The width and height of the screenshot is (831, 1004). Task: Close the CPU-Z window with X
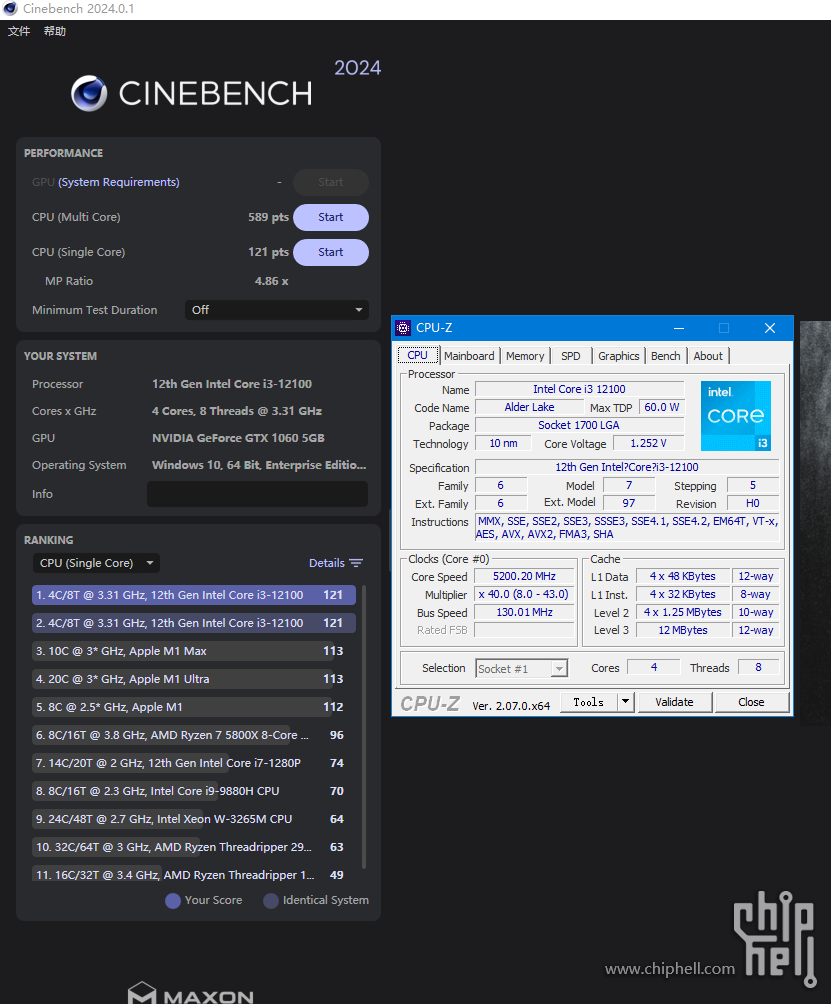click(770, 328)
